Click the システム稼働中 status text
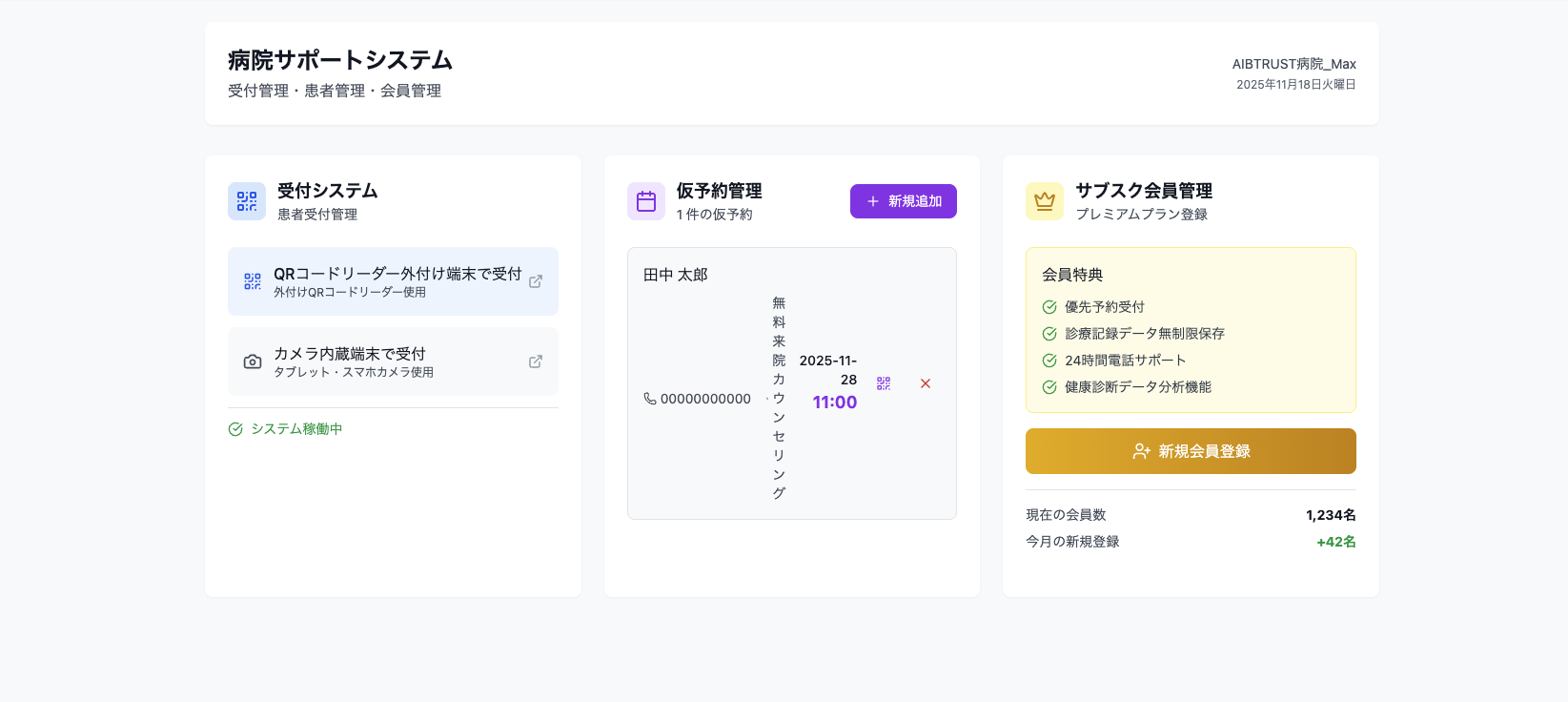The height and width of the screenshot is (702, 1568). (x=296, y=429)
